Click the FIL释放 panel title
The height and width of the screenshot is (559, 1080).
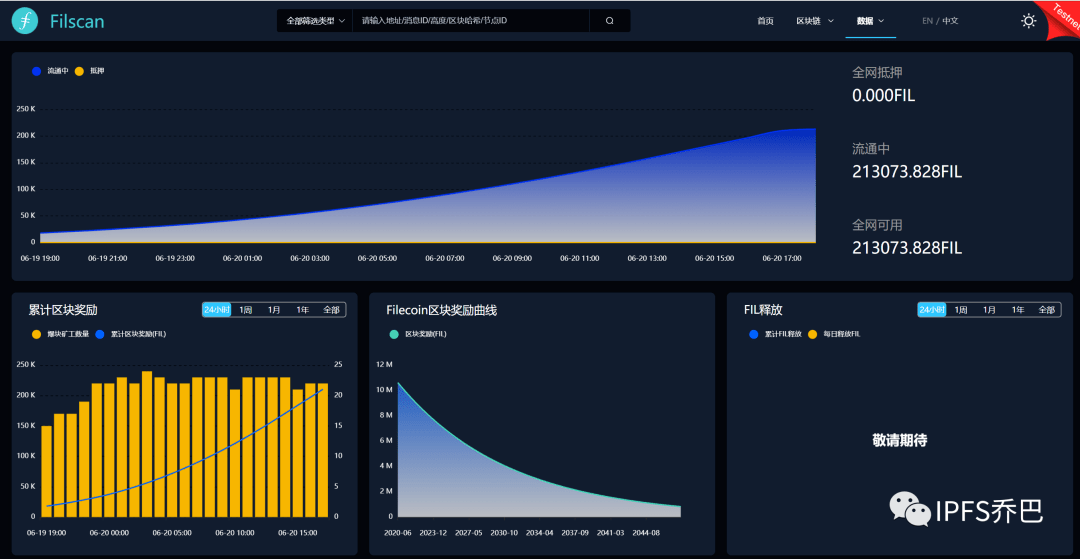(x=763, y=310)
